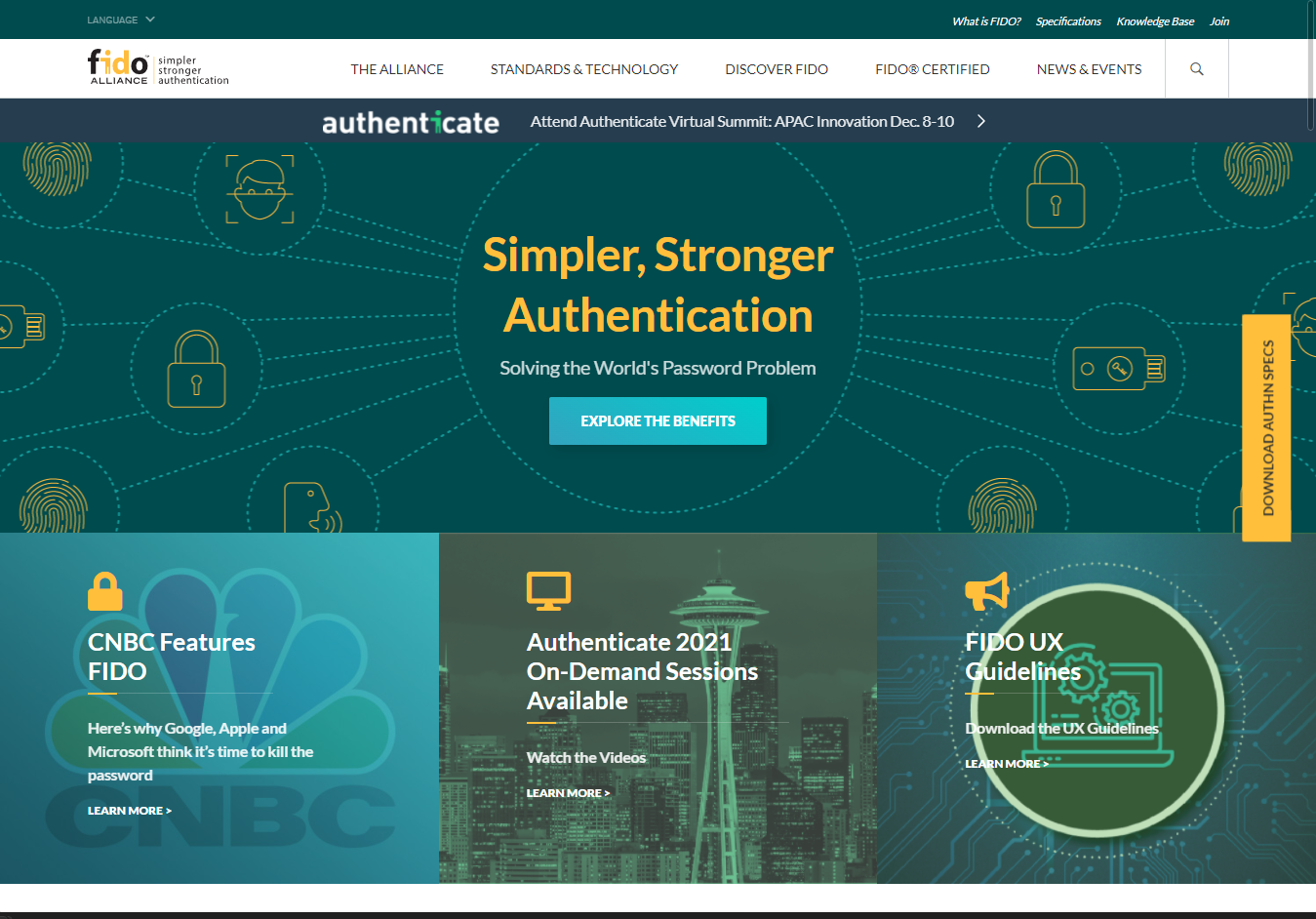The height and width of the screenshot is (919, 1316).
Task: Click Explore the Benefits button
Action: coord(658,421)
